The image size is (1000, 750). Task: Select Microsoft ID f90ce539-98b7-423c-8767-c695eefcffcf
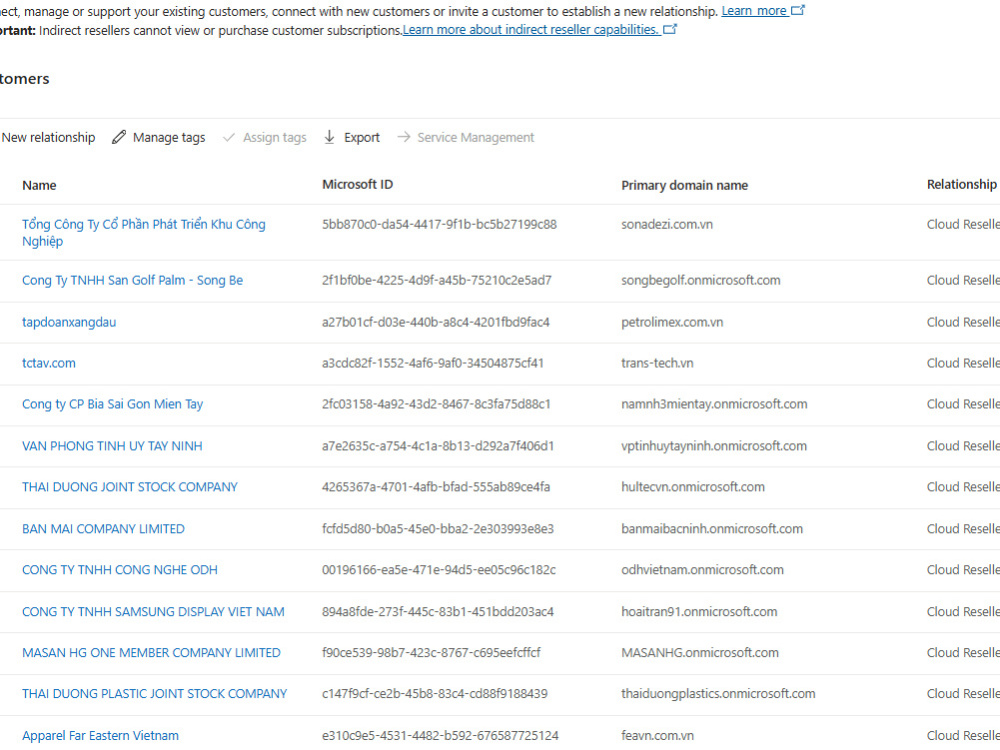pyautogui.click(x=431, y=652)
